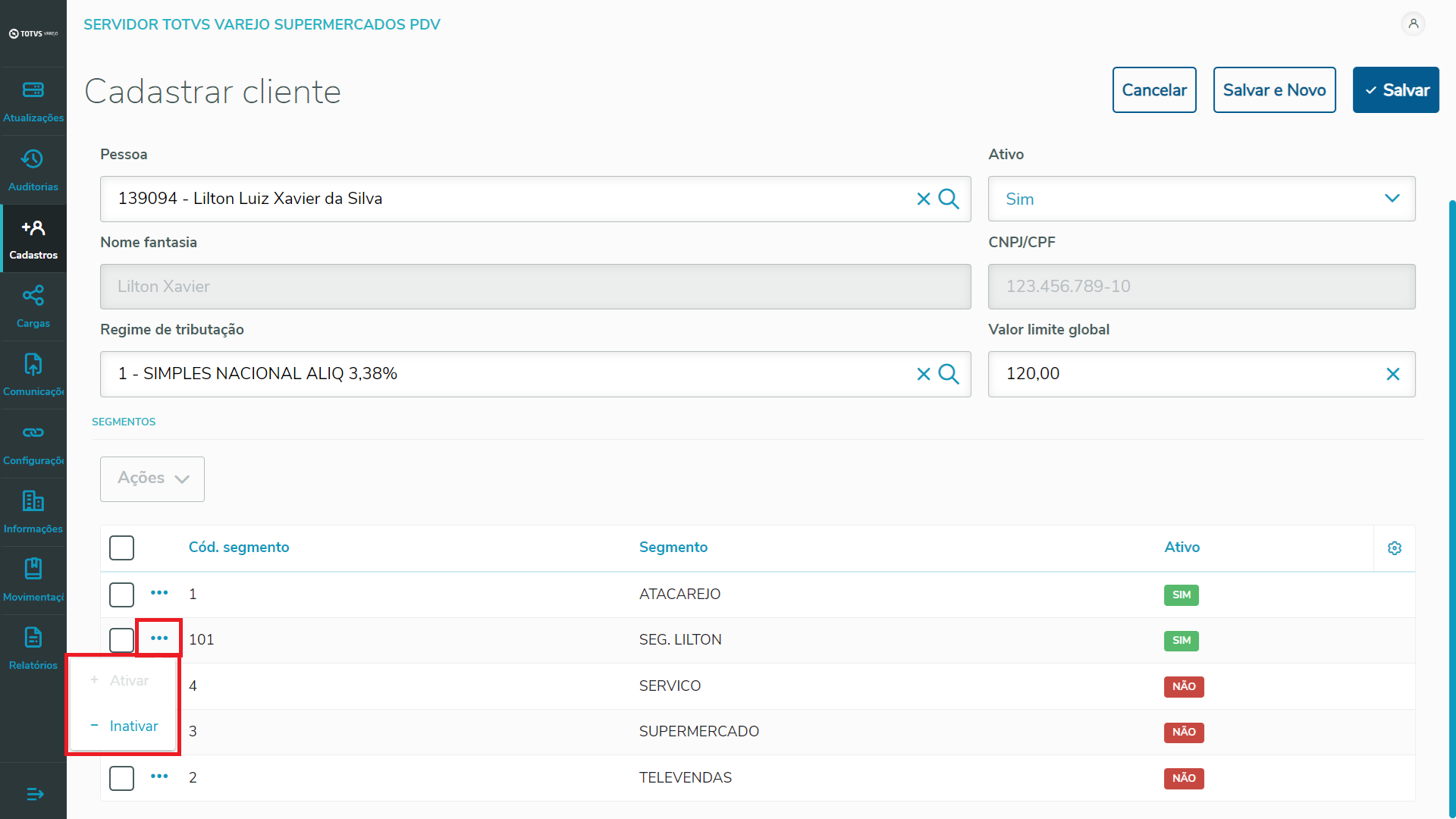Select Inativar from the context menu
Image resolution: width=1456 pixels, height=819 pixels.
(133, 726)
